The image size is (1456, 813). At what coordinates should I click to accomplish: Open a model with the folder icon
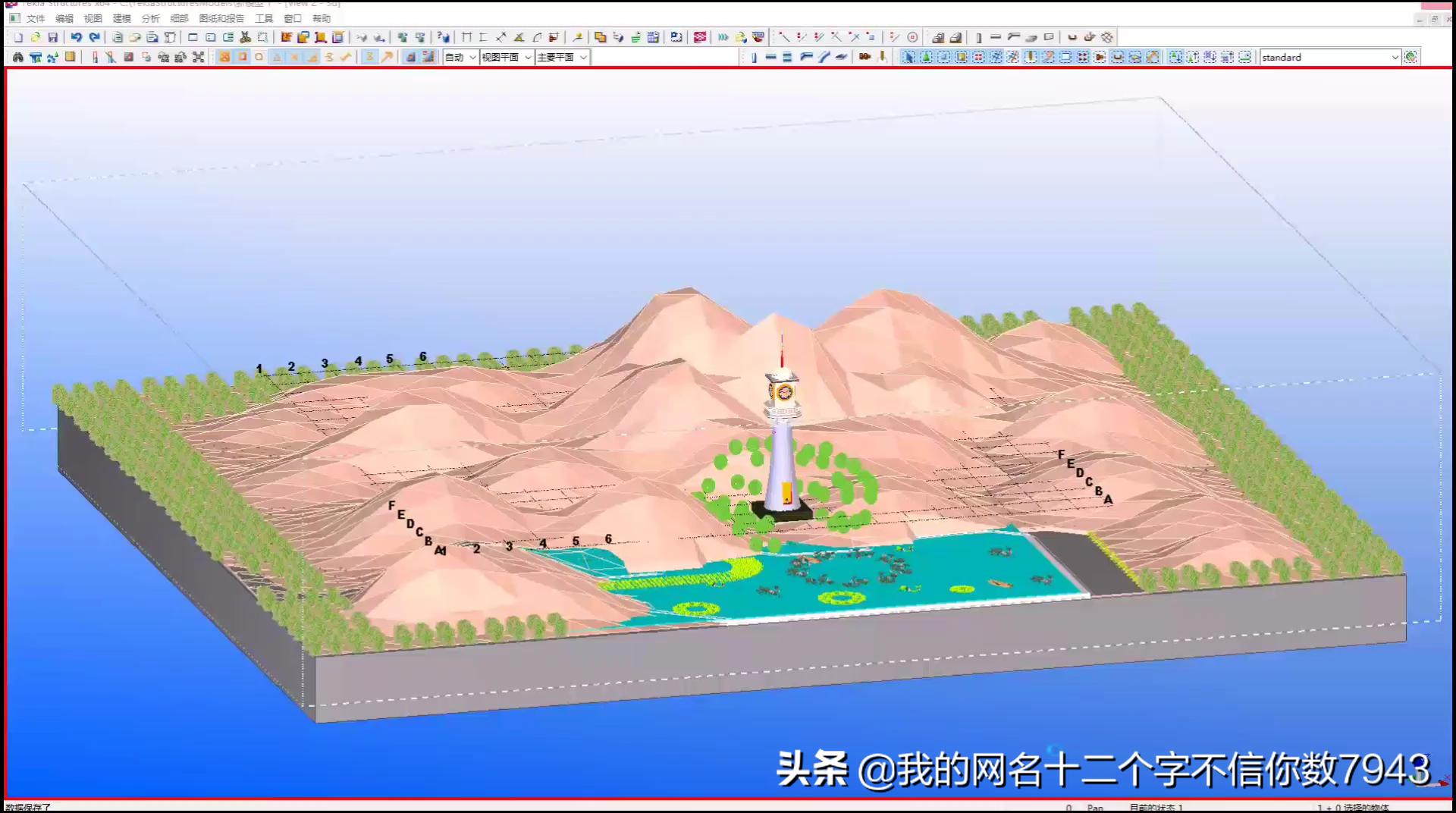tap(37, 36)
